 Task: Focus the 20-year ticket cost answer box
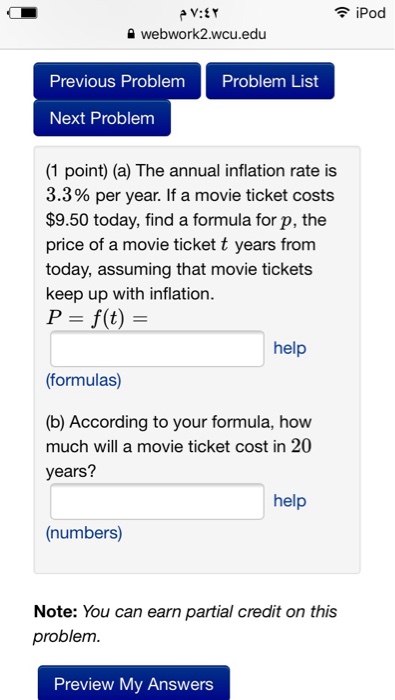pos(157,501)
